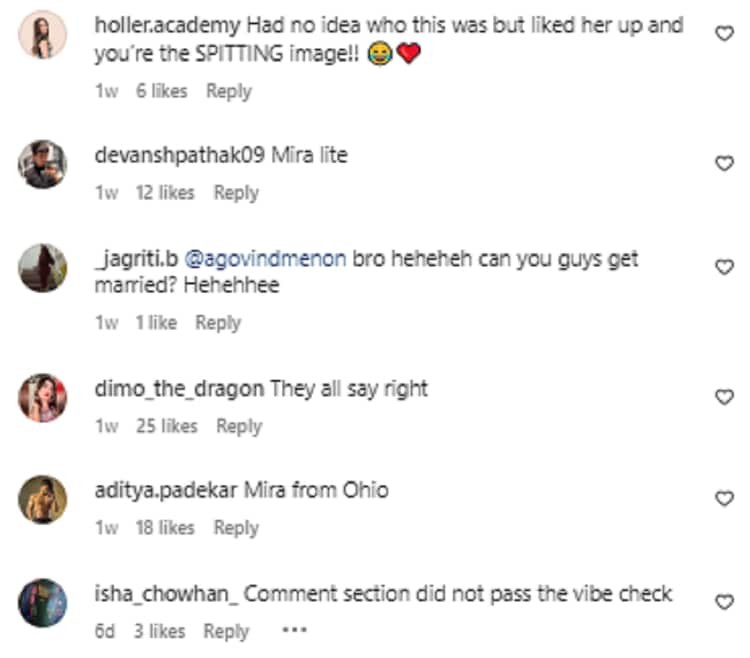Tap the heart on _jagriti.b's comment
The image size is (750, 658).
pyautogui.click(x=725, y=267)
